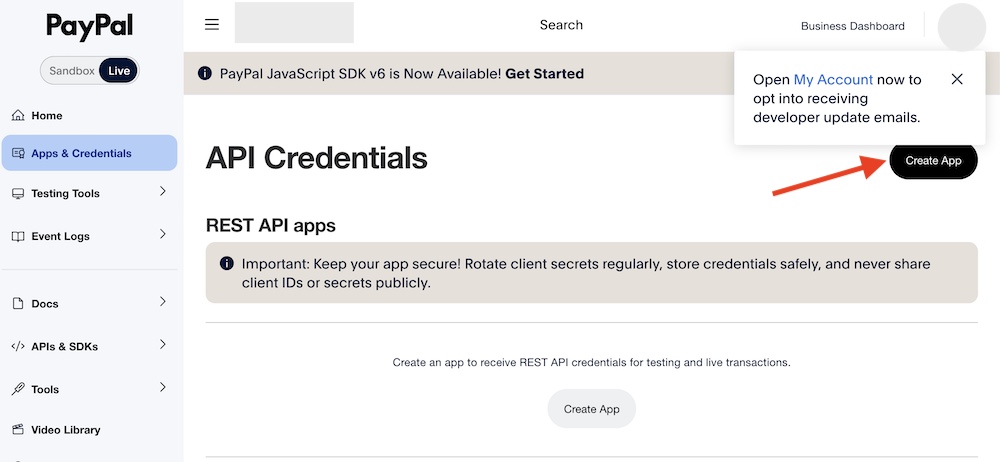This screenshot has width=1000, height=462.
Task: Expand the Event Logs submenu chevron
Action: click(x=163, y=235)
